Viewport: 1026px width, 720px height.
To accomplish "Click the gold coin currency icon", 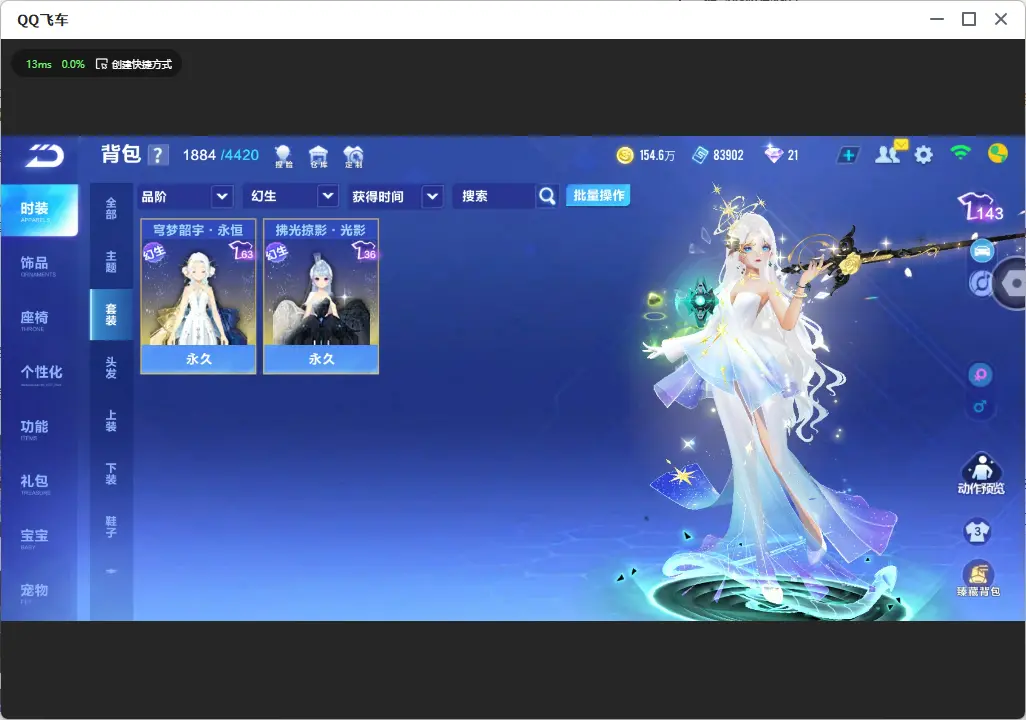I will (625, 155).
